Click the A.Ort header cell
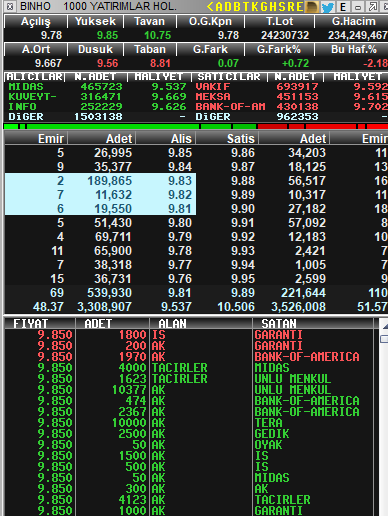388x516 pixels. point(35,49)
